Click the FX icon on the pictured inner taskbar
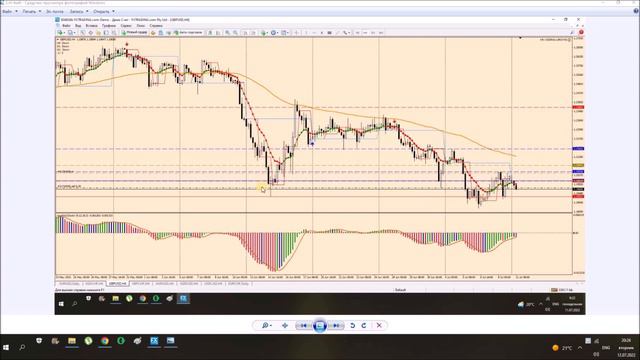Viewport: 640px width, 360px height. point(183,298)
